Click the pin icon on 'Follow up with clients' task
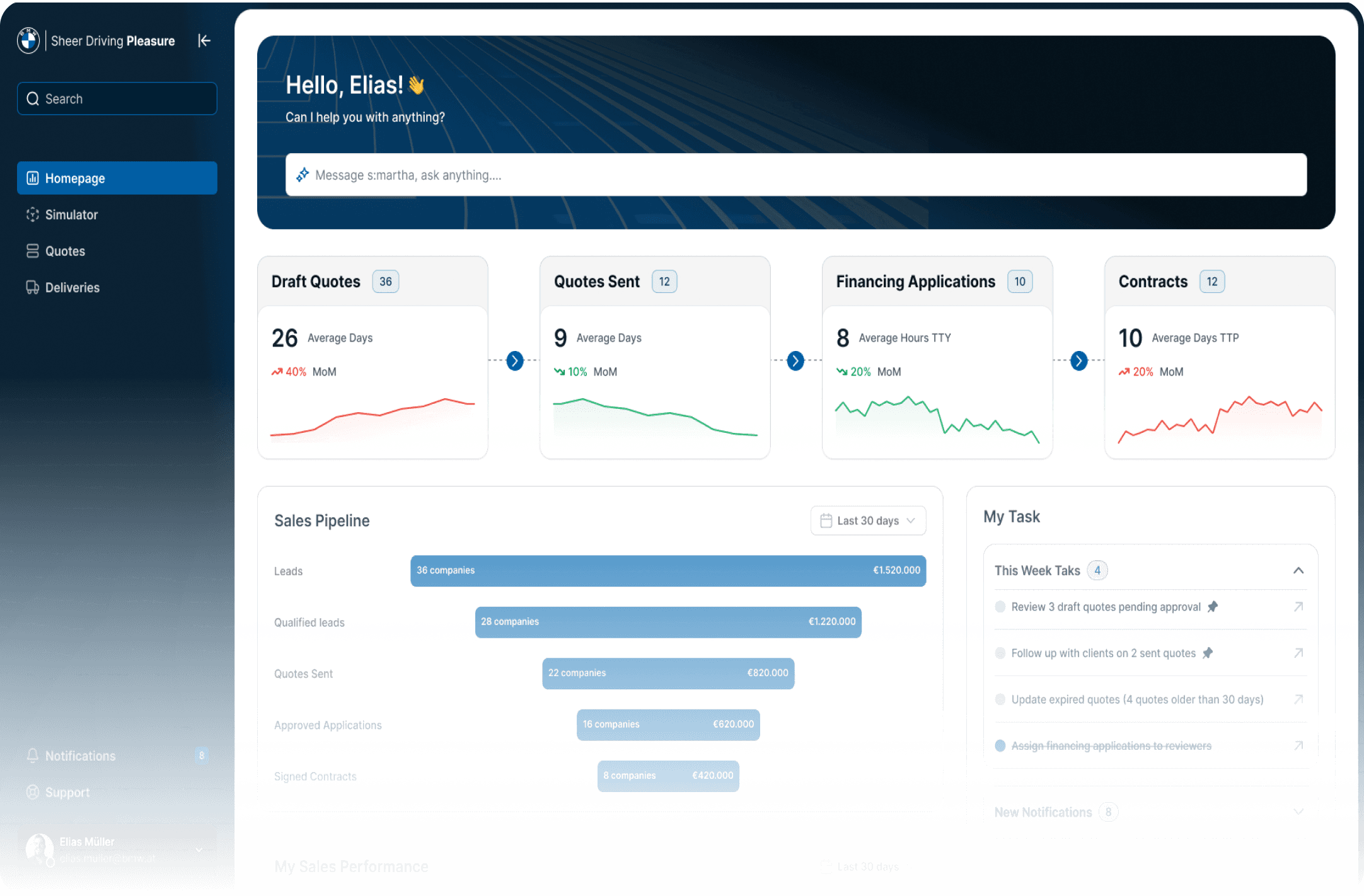 (1208, 653)
